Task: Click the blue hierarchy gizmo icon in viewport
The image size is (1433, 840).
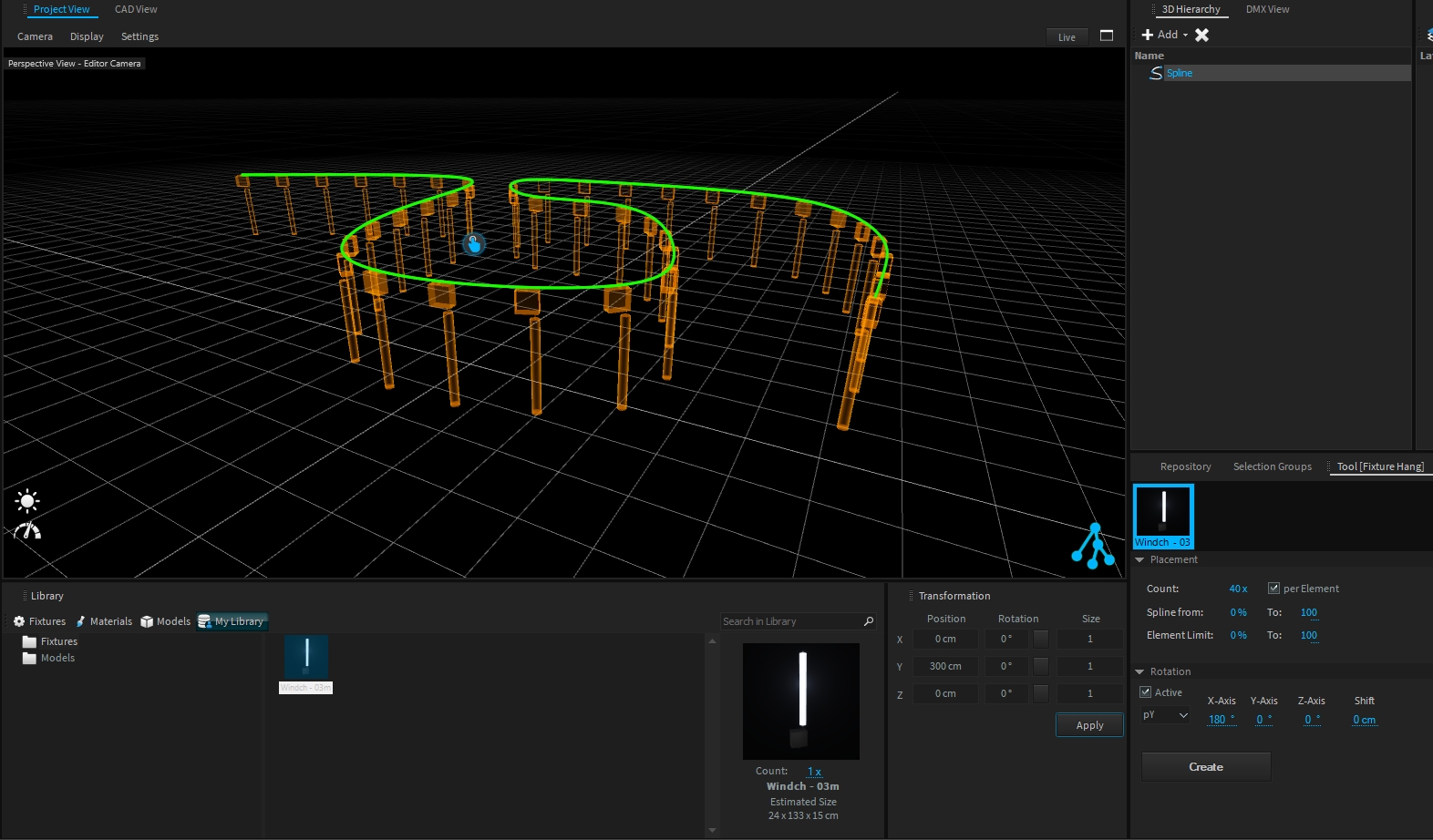Action: 1093,546
